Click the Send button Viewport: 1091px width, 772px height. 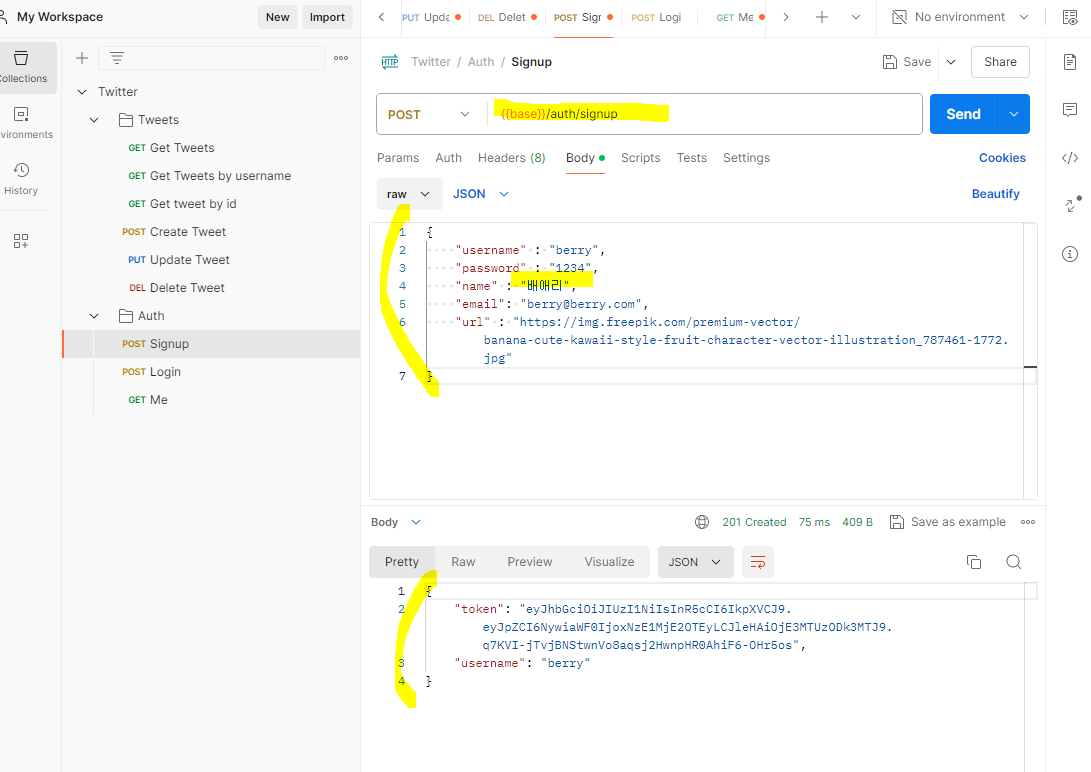click(x=964, y=114)
